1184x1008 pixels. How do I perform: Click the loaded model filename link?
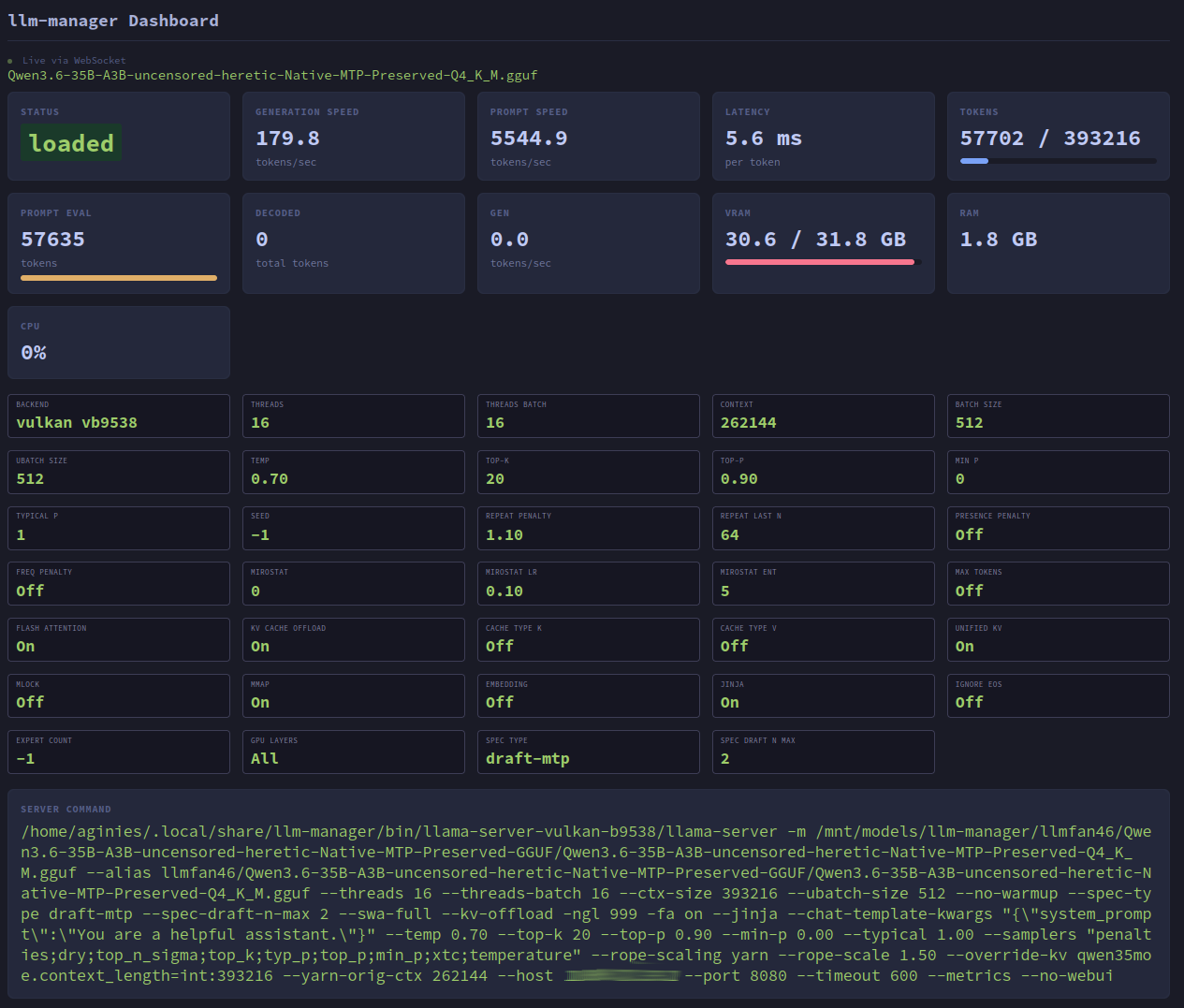(x=272, y=75)
